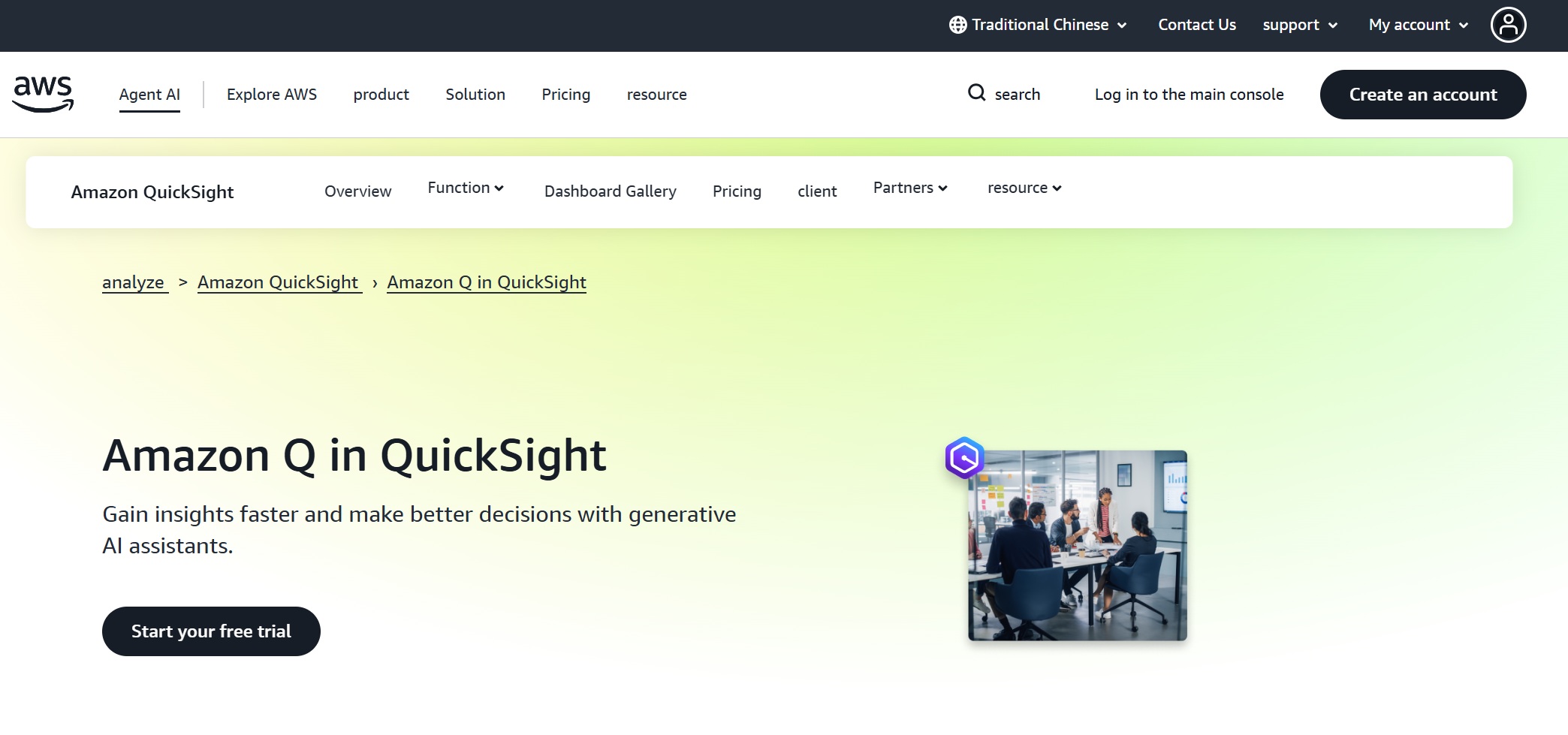Click the Contact Us link
The height and width of the screenshot is (735, 1568).
(x=1196, y=24)
